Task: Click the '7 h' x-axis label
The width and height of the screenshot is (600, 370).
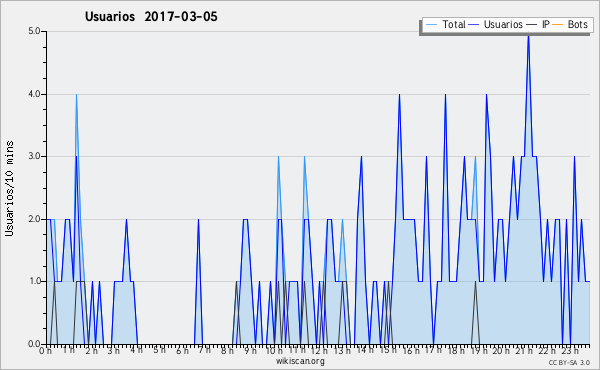Action: tap(205, 350)
